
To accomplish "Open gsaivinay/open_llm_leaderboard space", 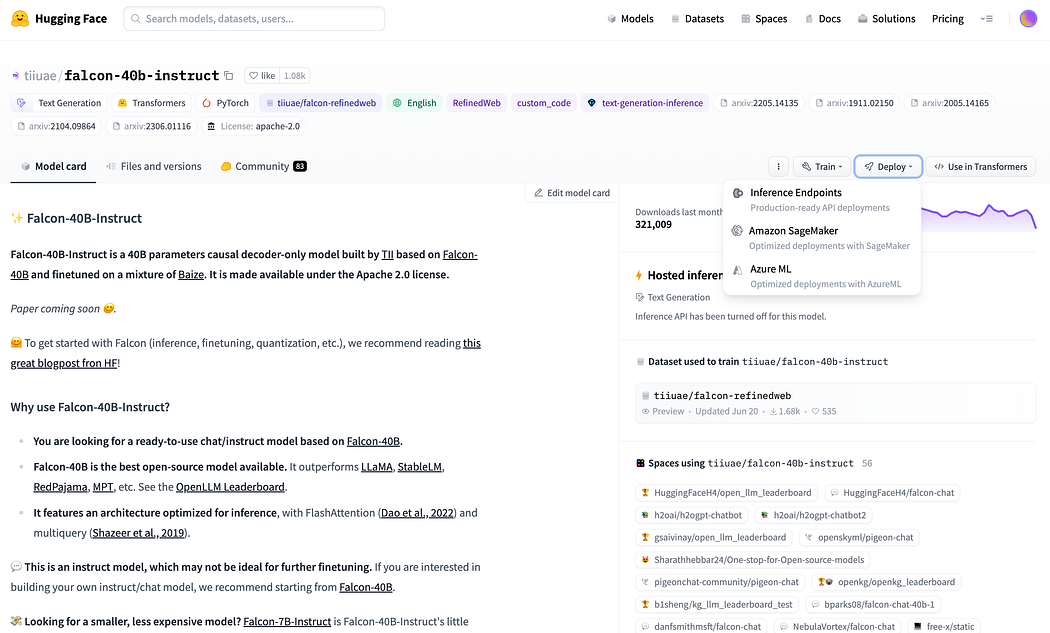I will (714, 537).
